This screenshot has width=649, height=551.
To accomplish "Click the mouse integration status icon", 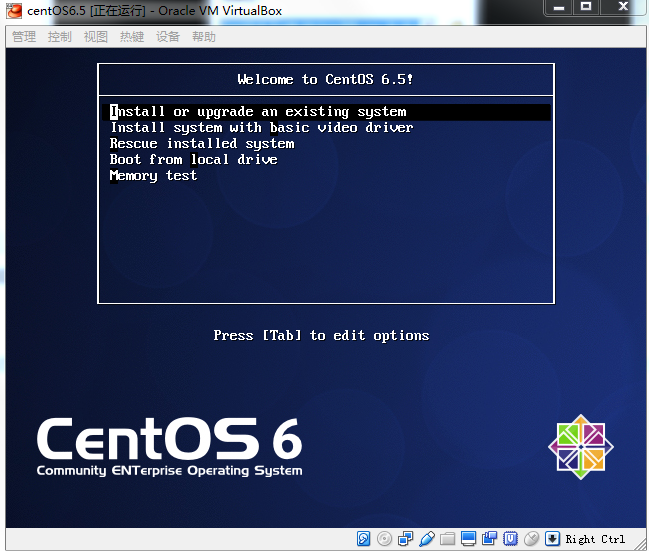I will click(x=531, y=539).
